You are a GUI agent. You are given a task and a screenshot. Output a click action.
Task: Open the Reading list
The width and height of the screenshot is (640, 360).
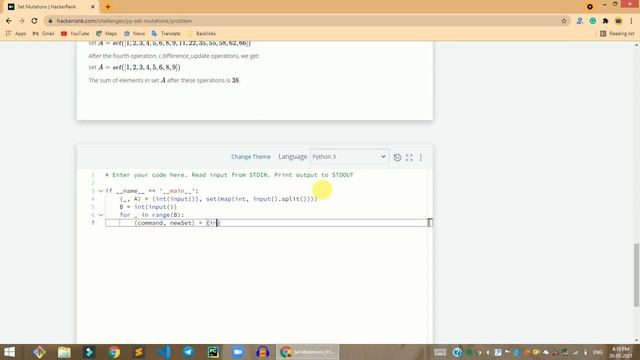pos(617,33)
